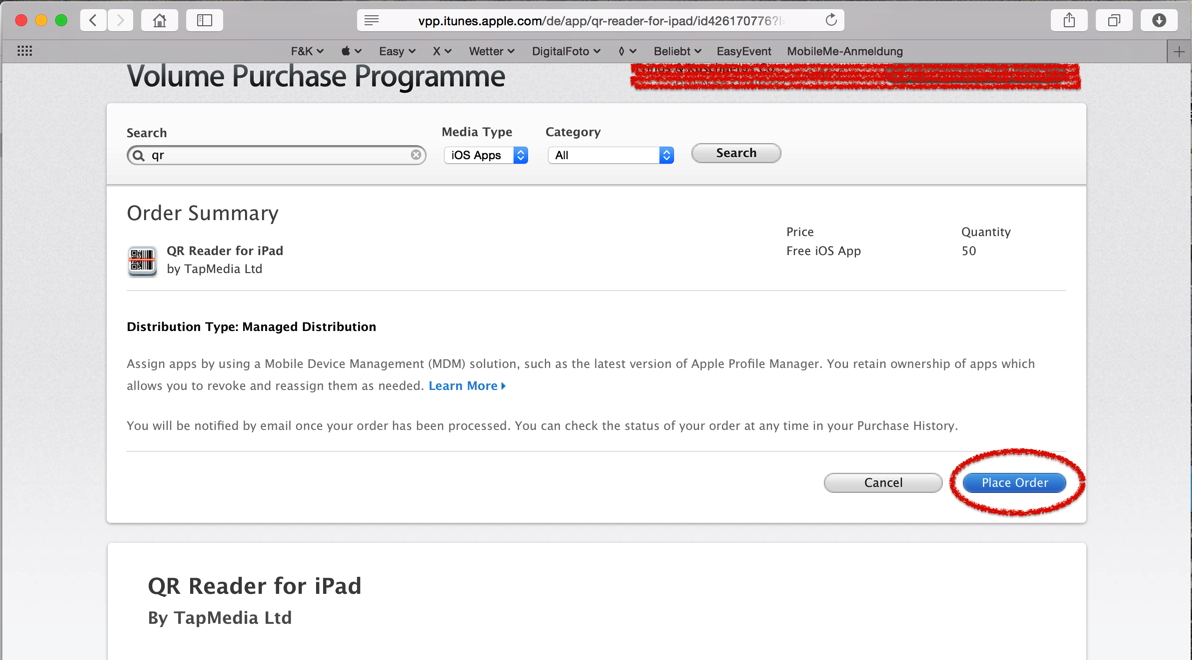Image resolution: width=1192 pixels, height=660 pixels.
Task: Open the MobileMe-Anmeldung bookmark
Action: (x=845, y=51)
